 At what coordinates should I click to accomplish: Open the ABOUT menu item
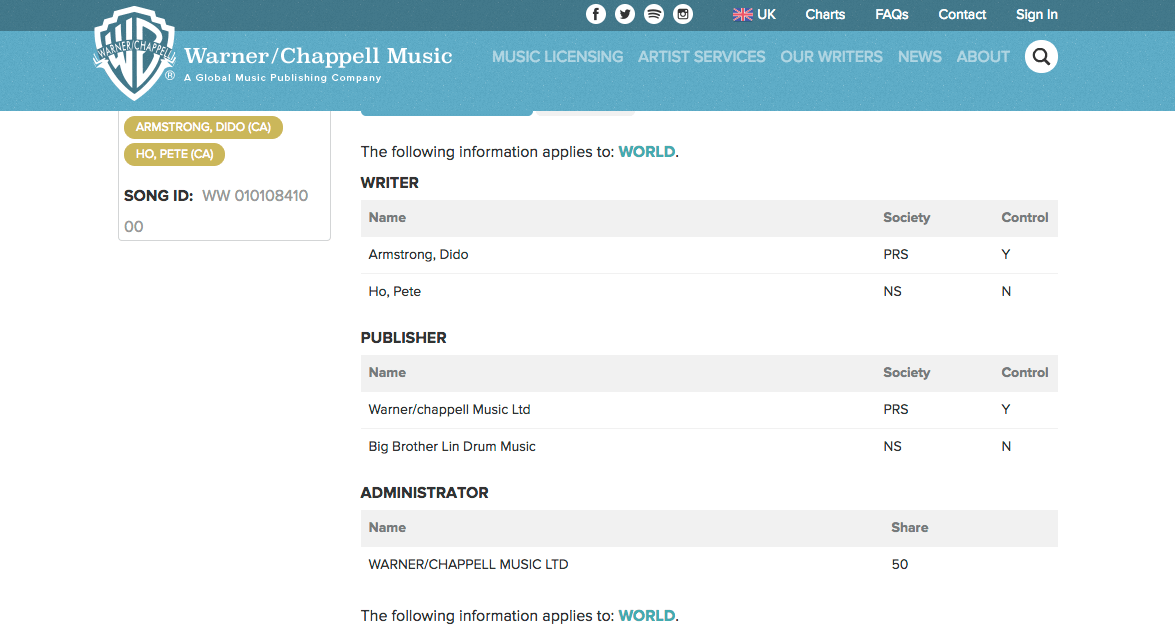(x=983, y=56)
